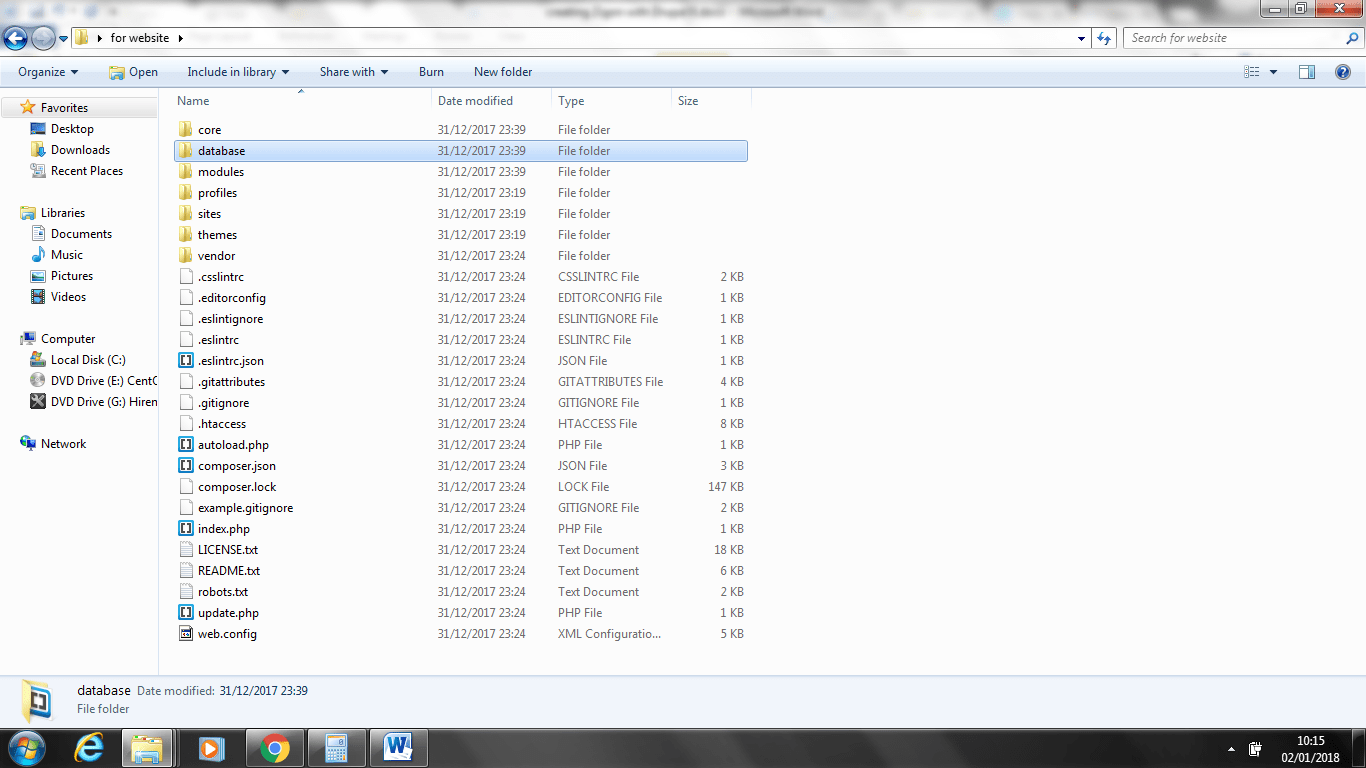Click the New folder button
This screenshot has height=768, width=1366.
pos(503,72)
